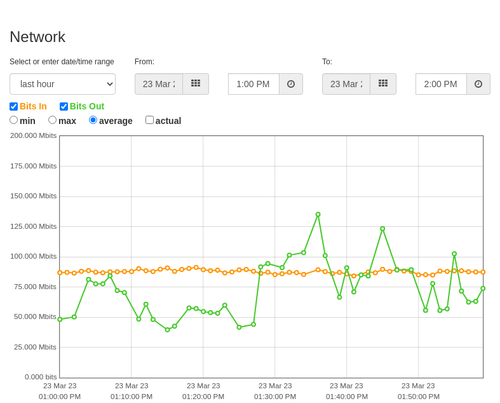
Task: Click the Bits Out legend label
Action: point(87,106)
